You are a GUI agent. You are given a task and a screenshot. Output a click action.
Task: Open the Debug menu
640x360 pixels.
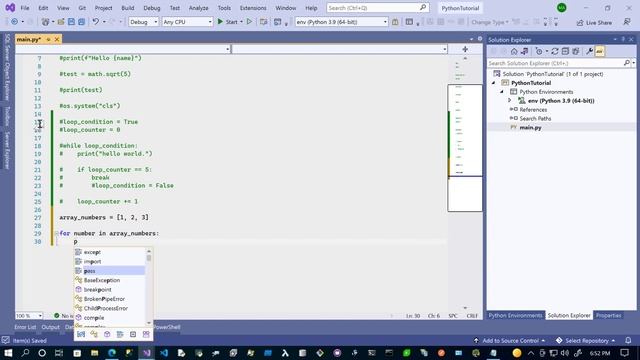point(152,8)
